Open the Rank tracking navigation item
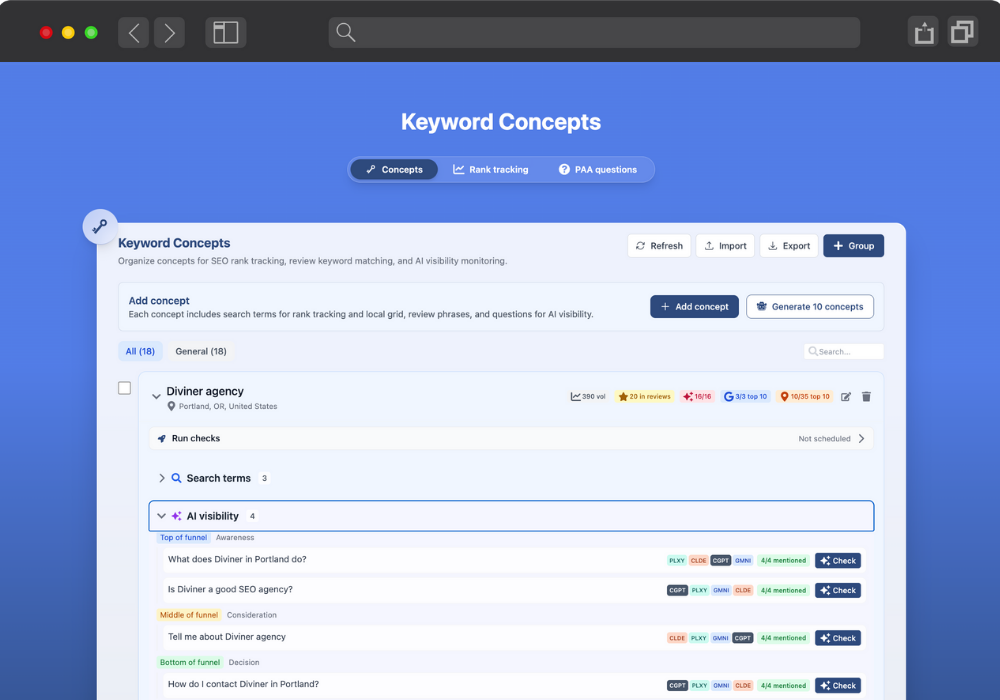 [491, 169]
